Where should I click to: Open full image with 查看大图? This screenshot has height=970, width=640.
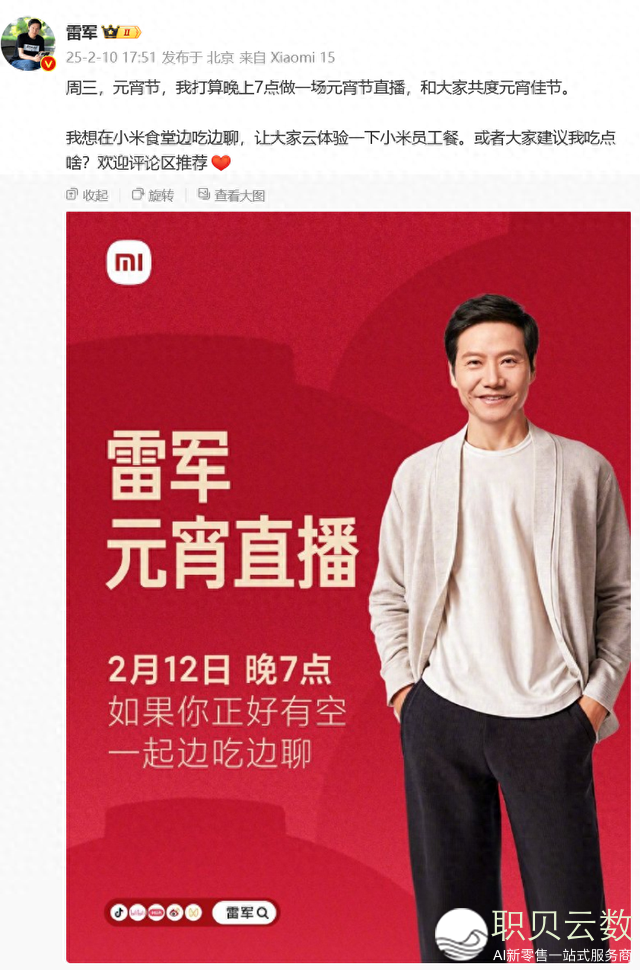[x=231, y=195]
